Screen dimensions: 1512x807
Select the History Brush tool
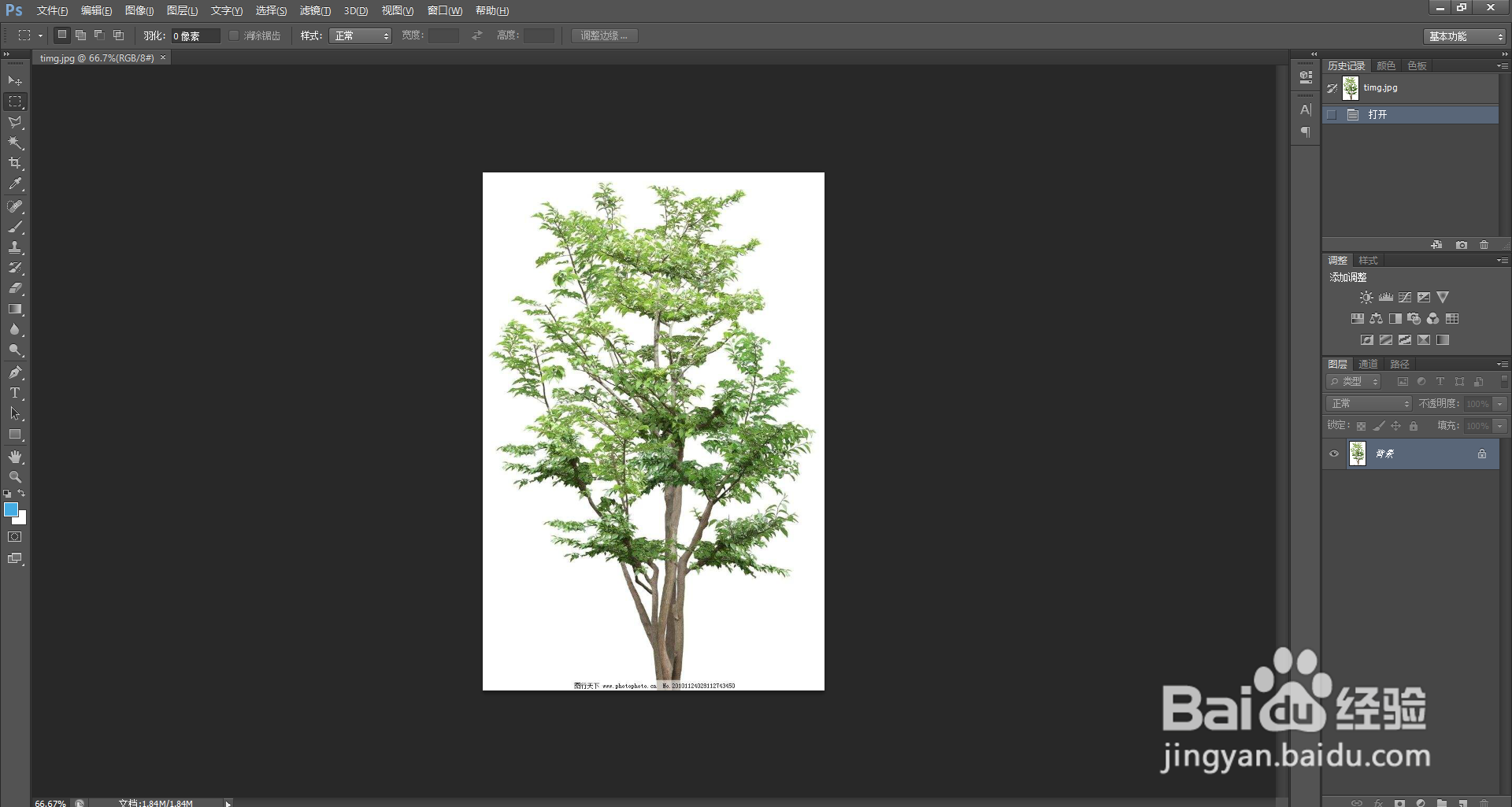(15, 268)
